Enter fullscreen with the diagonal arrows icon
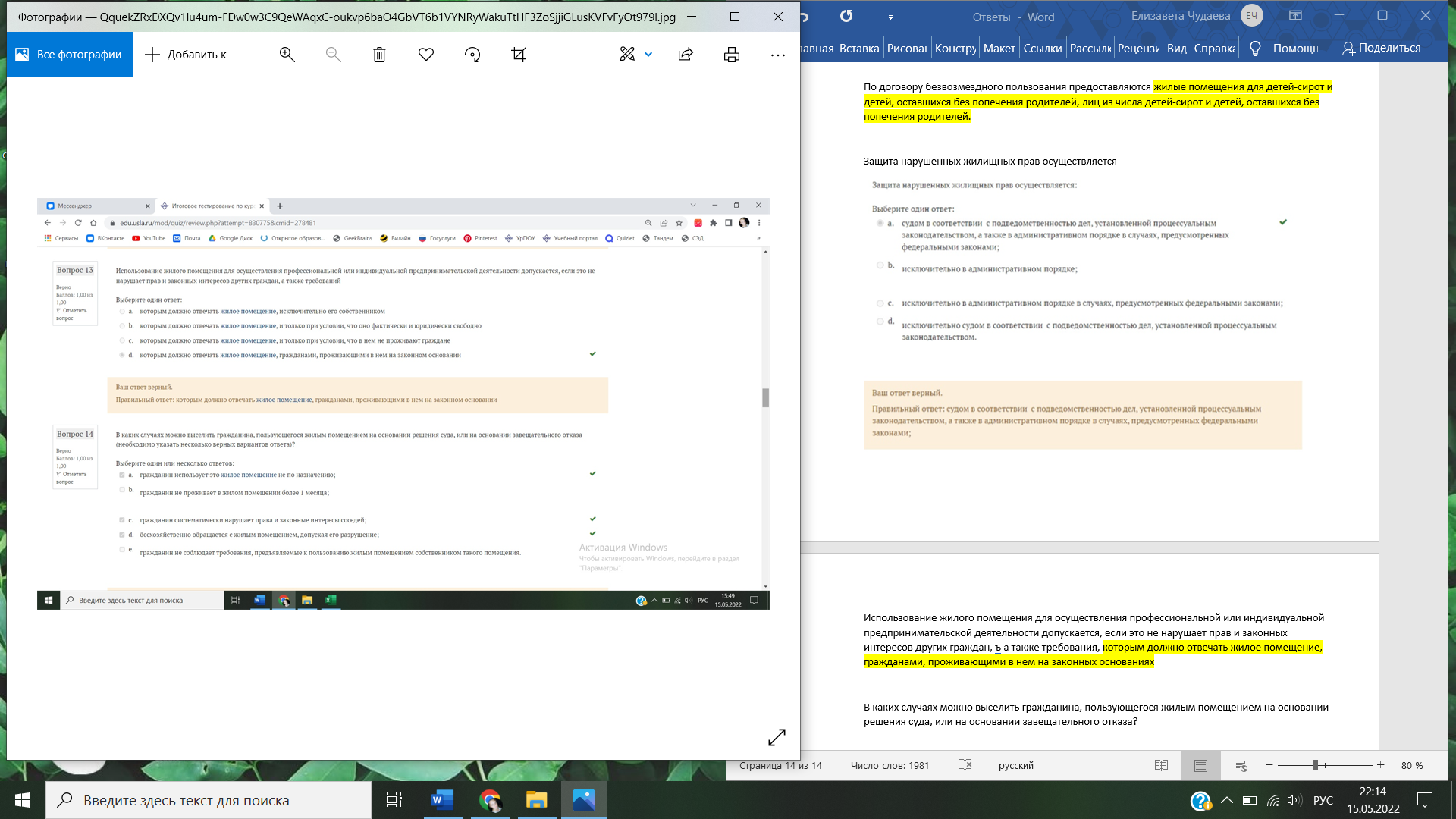 (777, 737)
